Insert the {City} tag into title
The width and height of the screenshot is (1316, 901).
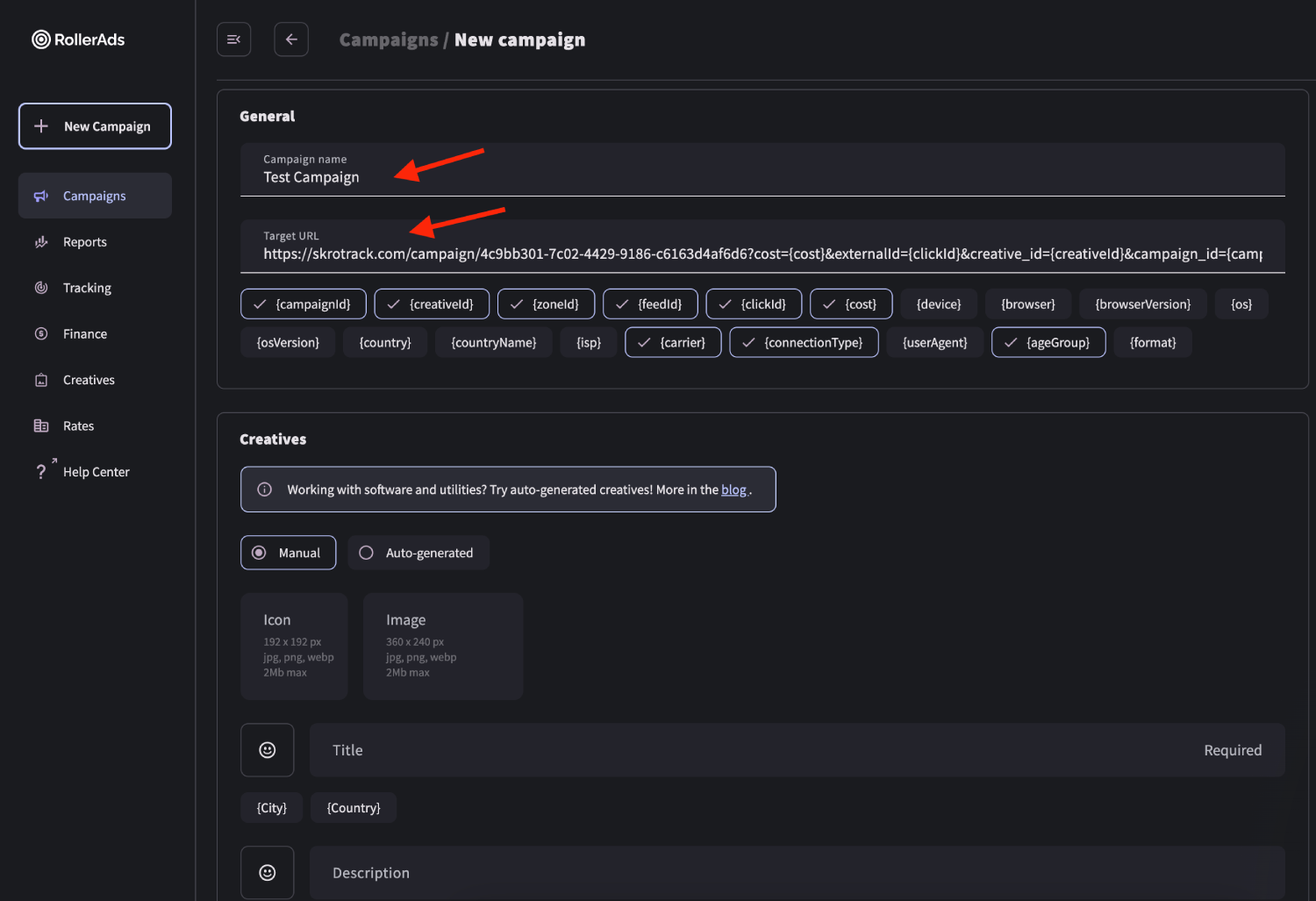tap(272, 808)
